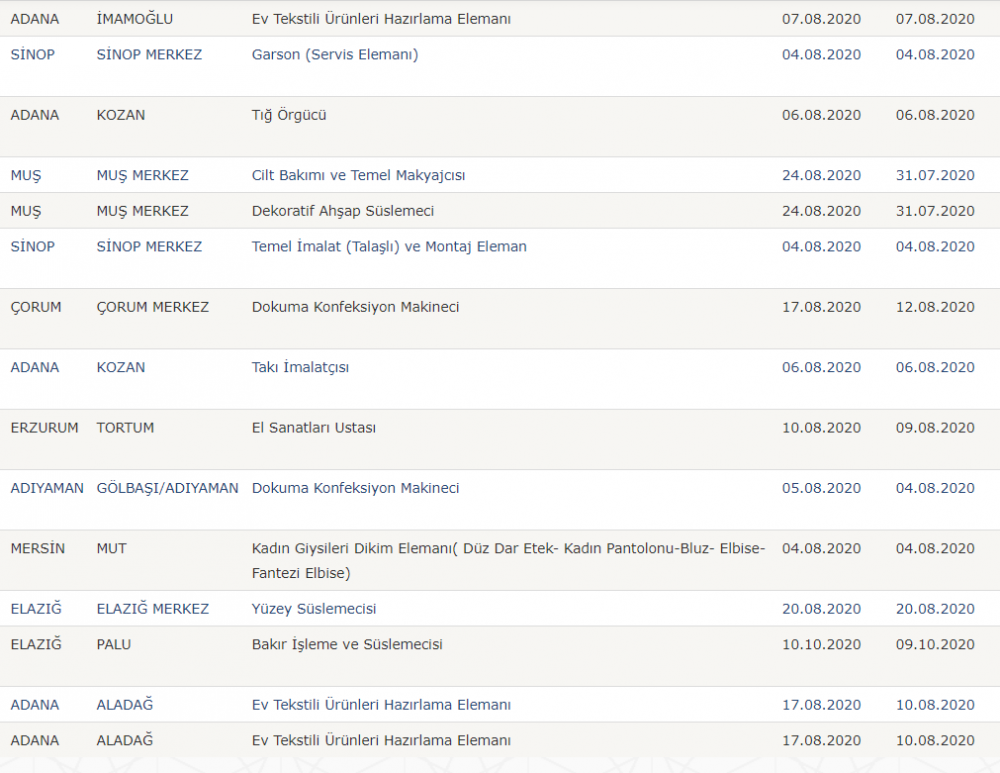
Task: Click GÖLBAŞI/ADIYAMAN district cell
Action: [x=167, y=488]
